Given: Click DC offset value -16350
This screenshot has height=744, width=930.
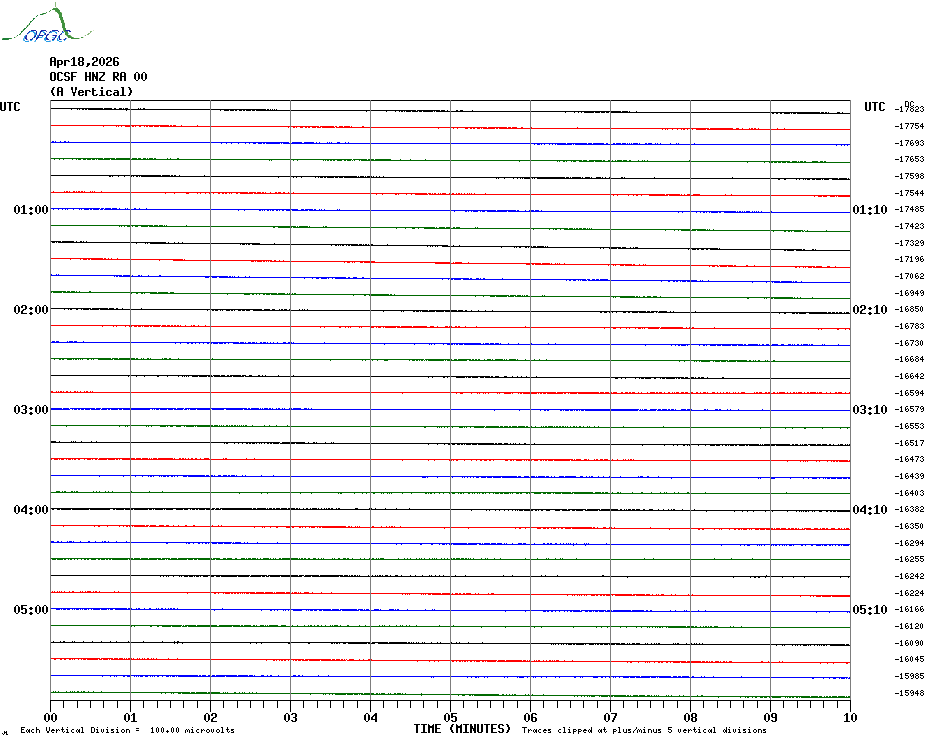Looking at the screenshot, I should 909,526.
